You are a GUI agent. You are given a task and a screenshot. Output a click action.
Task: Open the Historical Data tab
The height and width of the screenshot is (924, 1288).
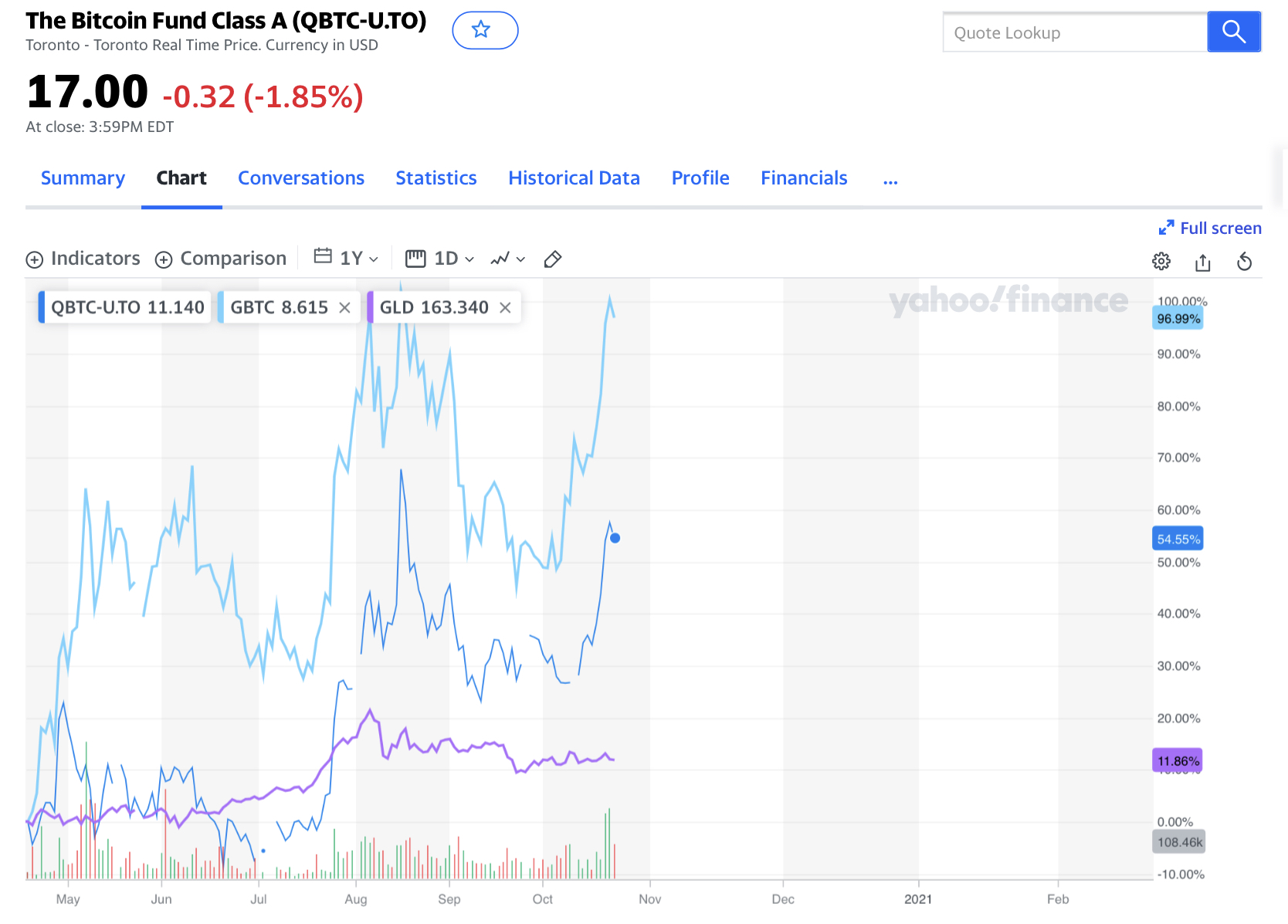[574, 178]
